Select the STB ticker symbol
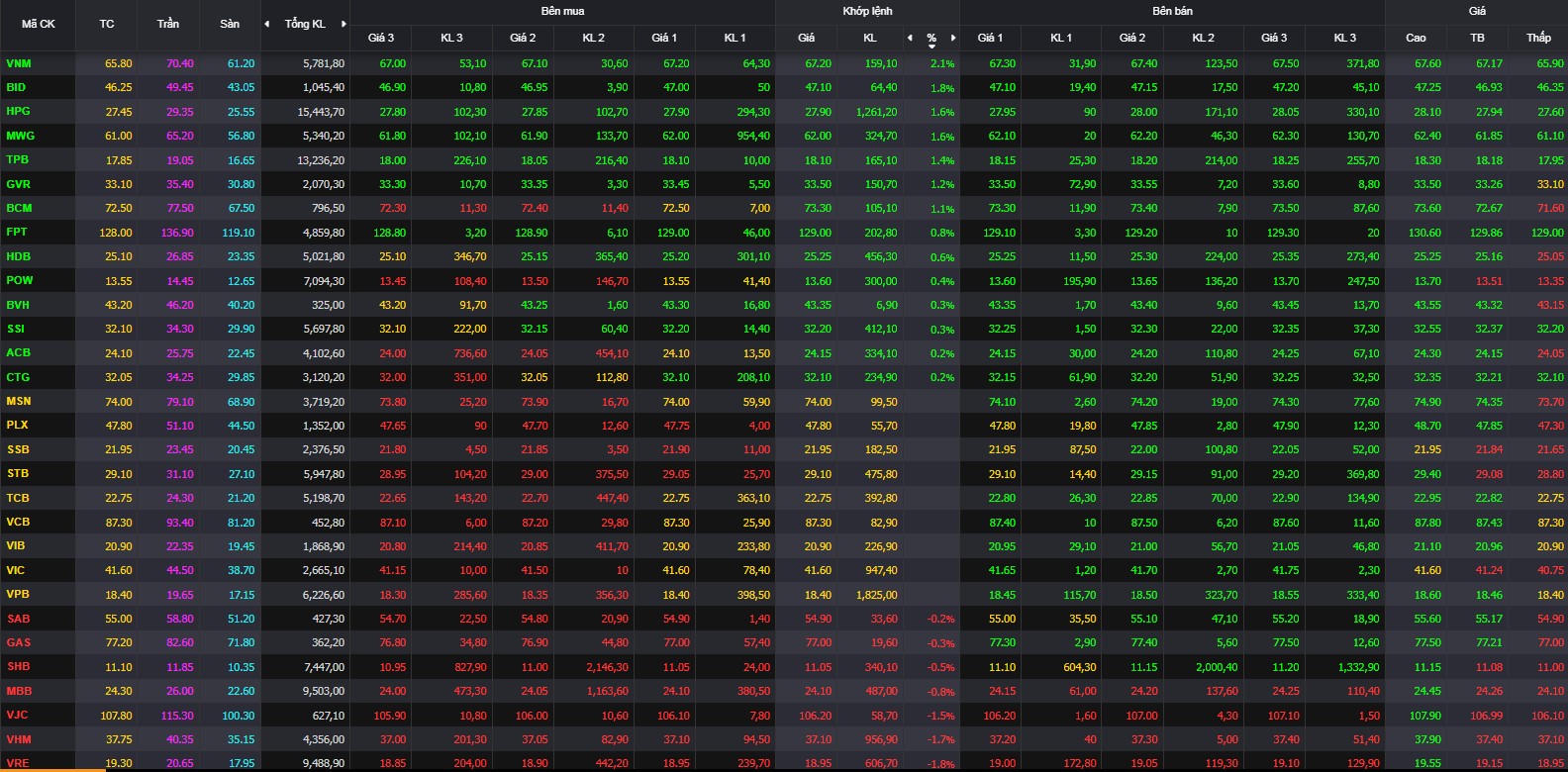Image resolution: width=1568 pixels, height=772 pixels. click(18, 474)
